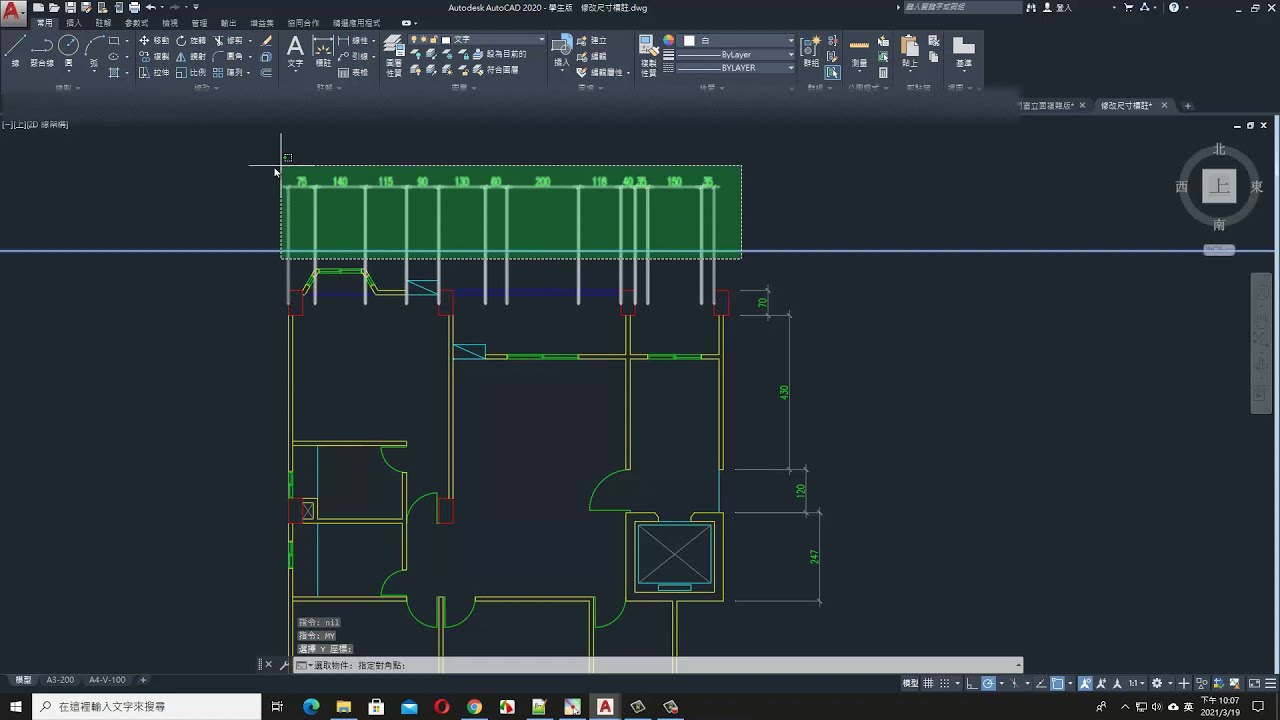
Task: Click the 上 face of the ViewCube
Action: [x=1219, y=186]
